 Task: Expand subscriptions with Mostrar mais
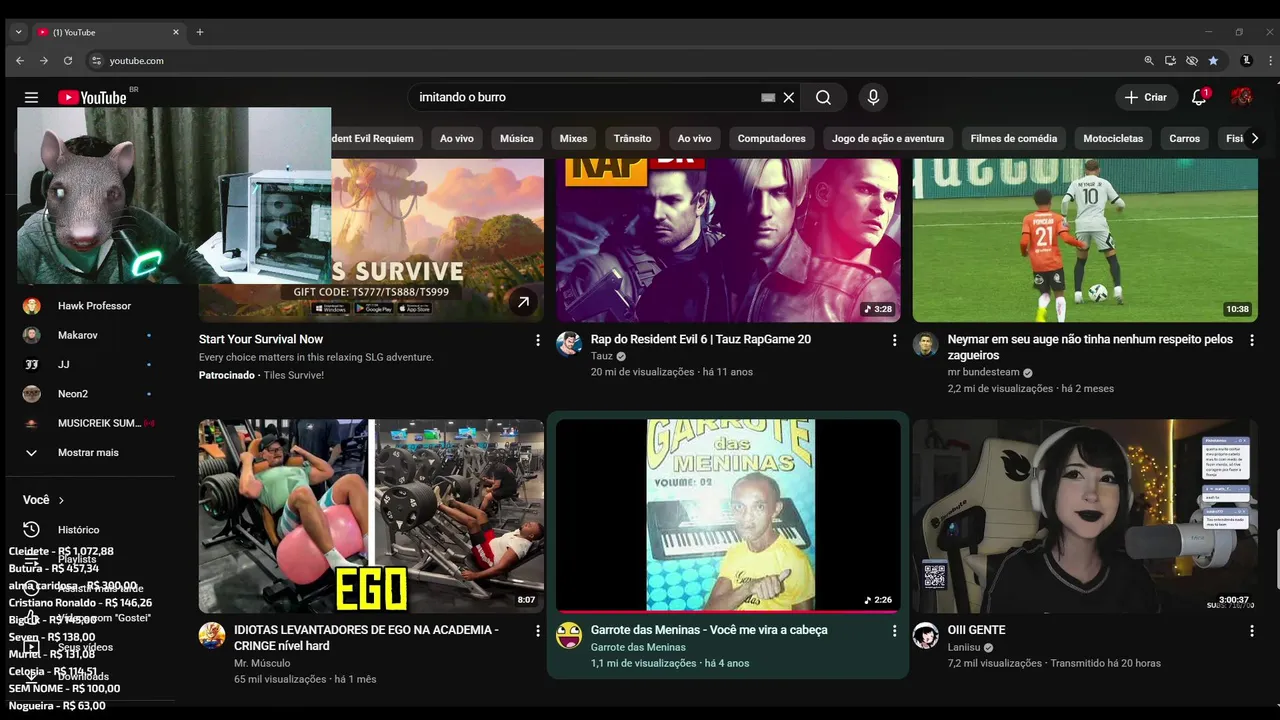(x=88, y=453)
